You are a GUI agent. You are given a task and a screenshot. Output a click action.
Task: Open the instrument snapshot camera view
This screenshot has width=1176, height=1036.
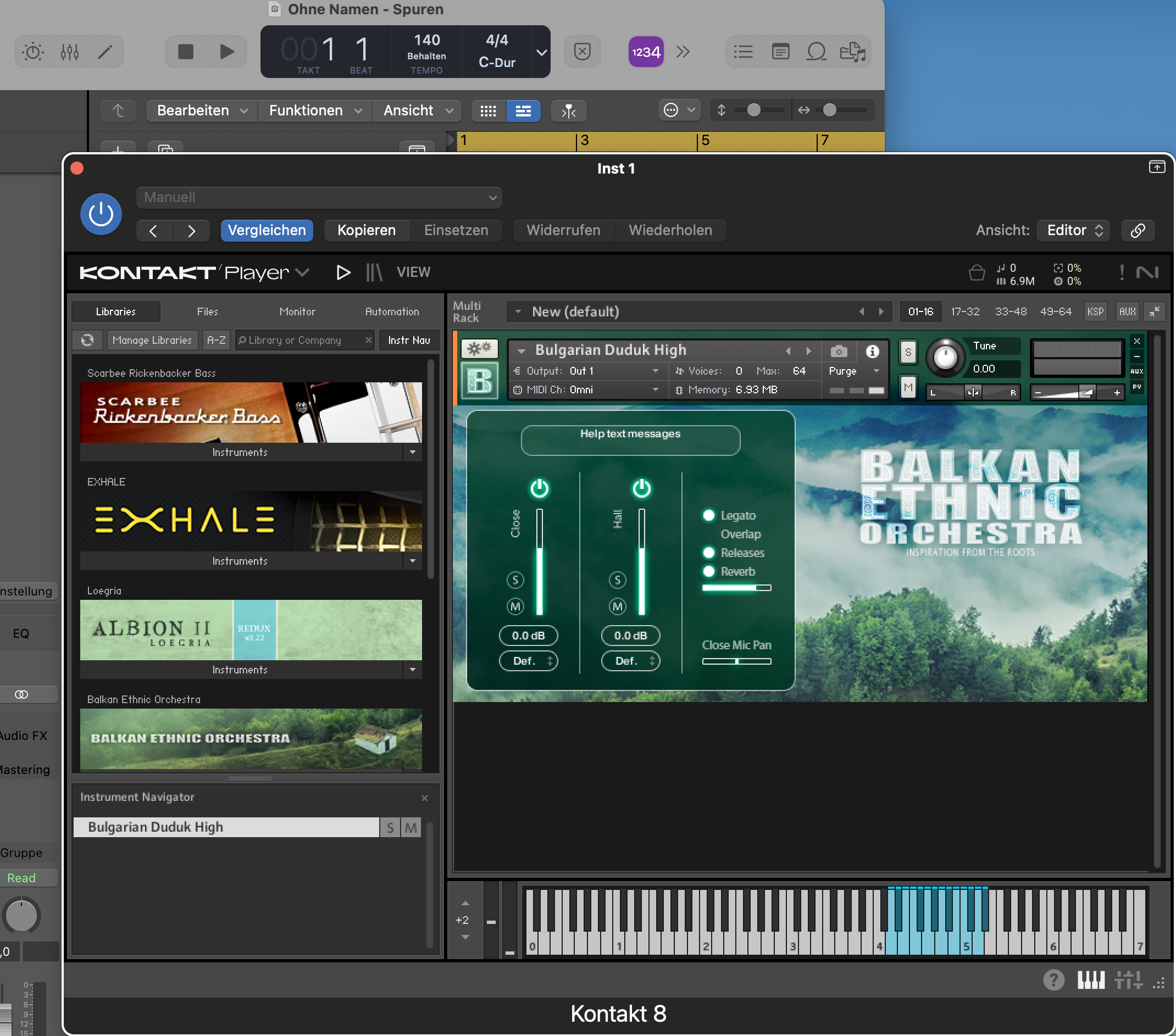[839, 351]
